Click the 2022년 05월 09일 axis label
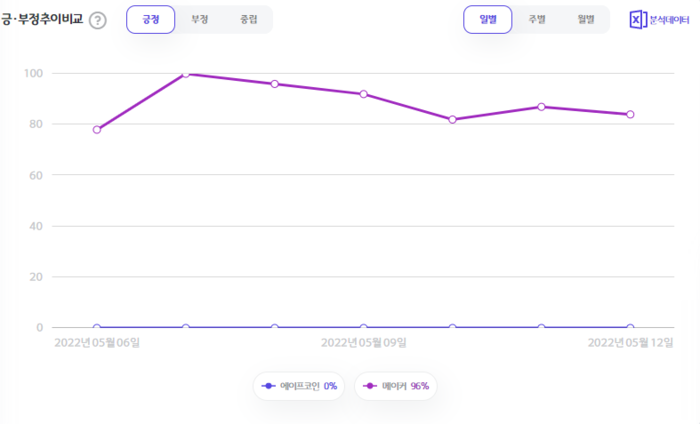Viewport: 700px width, 424px height. click(363, 342)
